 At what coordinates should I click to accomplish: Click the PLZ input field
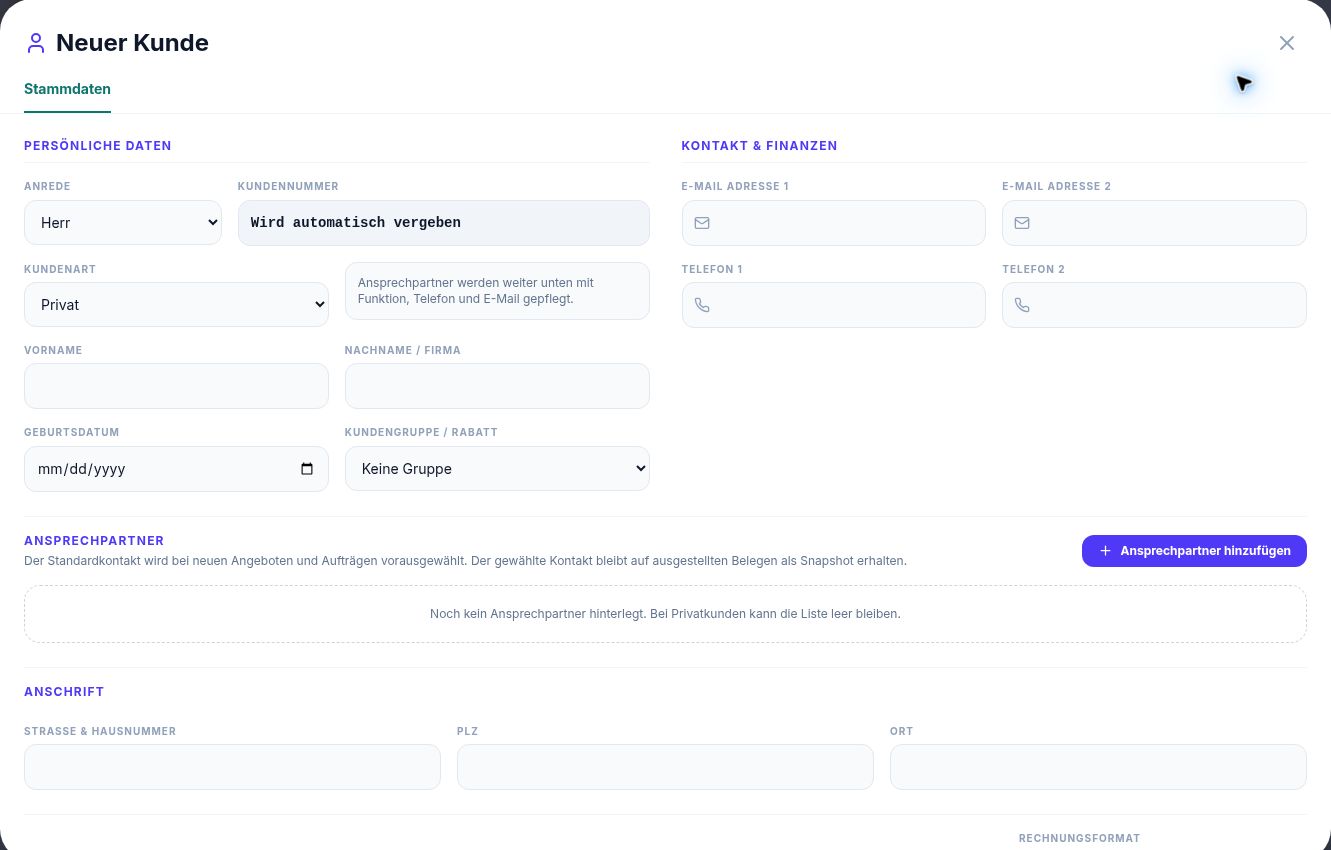point(665,767)
